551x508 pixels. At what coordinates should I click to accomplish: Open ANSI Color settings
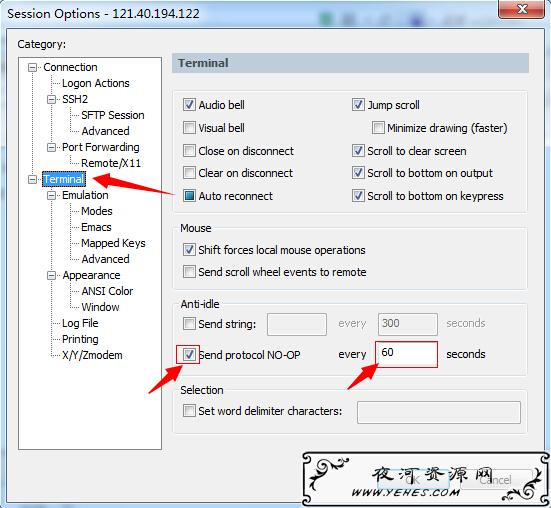107,291
